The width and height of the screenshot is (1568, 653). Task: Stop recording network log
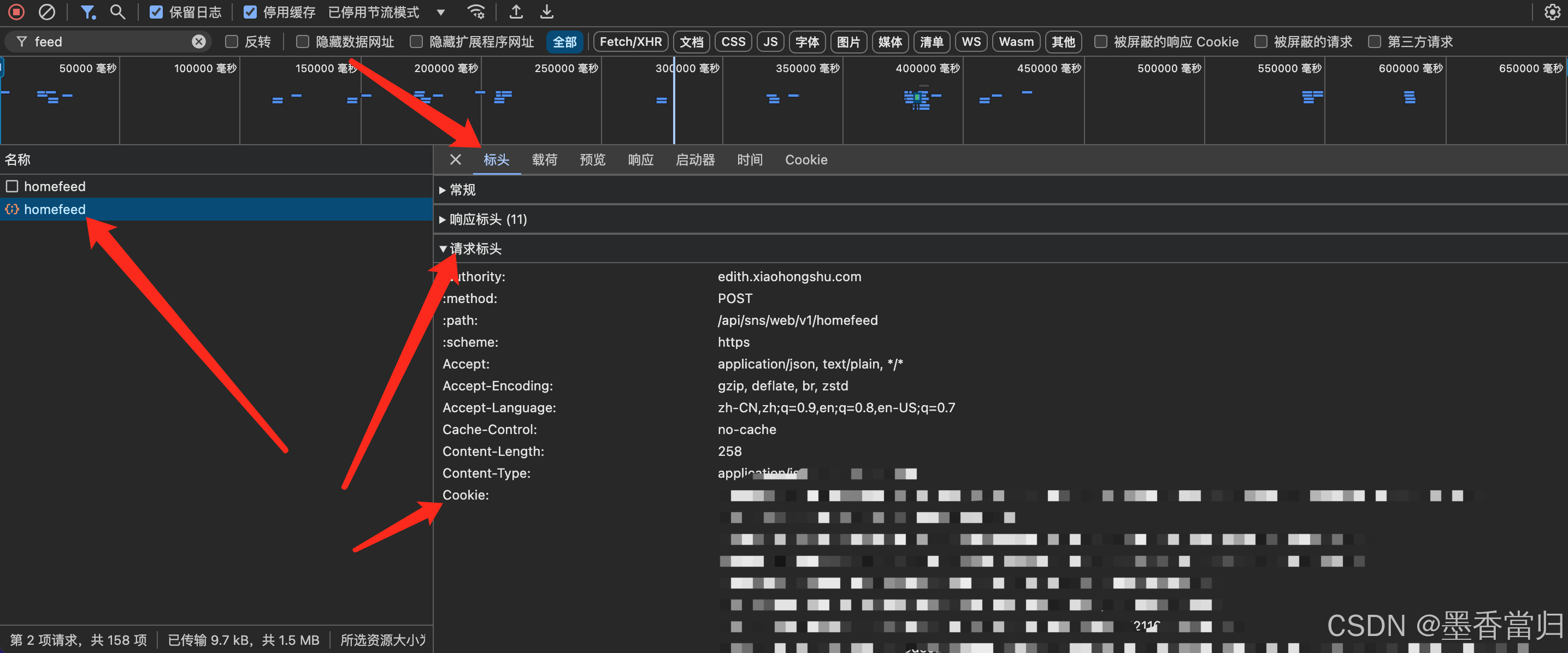click(16, 11)
